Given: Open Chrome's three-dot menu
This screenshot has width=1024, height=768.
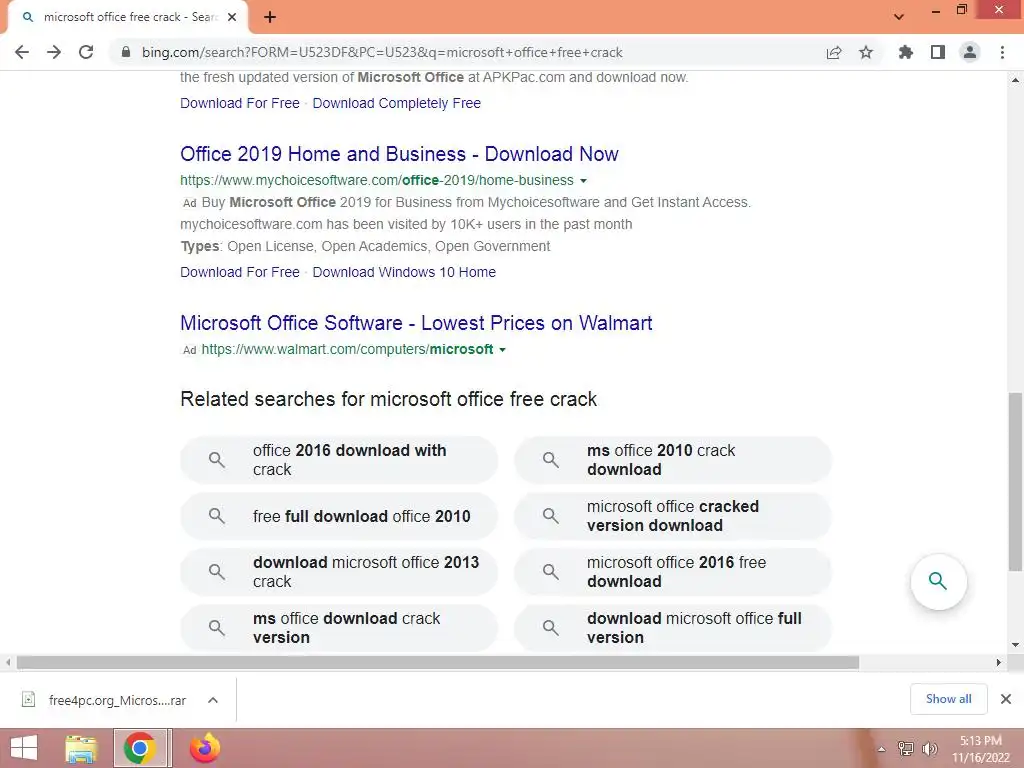Looking at the screenshot, I should 1002,52.
